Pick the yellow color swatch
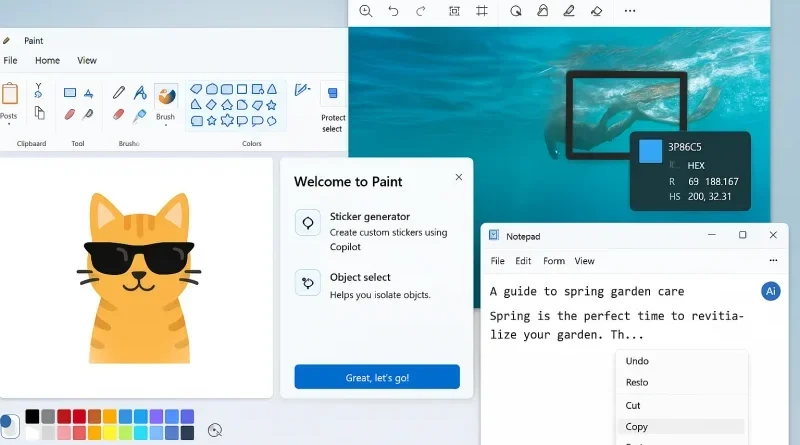This screenshot has height=445, width=800. click(x=110, y=433)
